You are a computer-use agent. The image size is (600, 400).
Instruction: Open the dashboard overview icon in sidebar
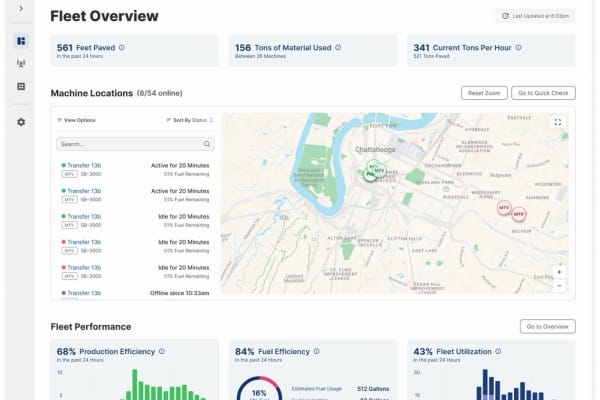21,41
